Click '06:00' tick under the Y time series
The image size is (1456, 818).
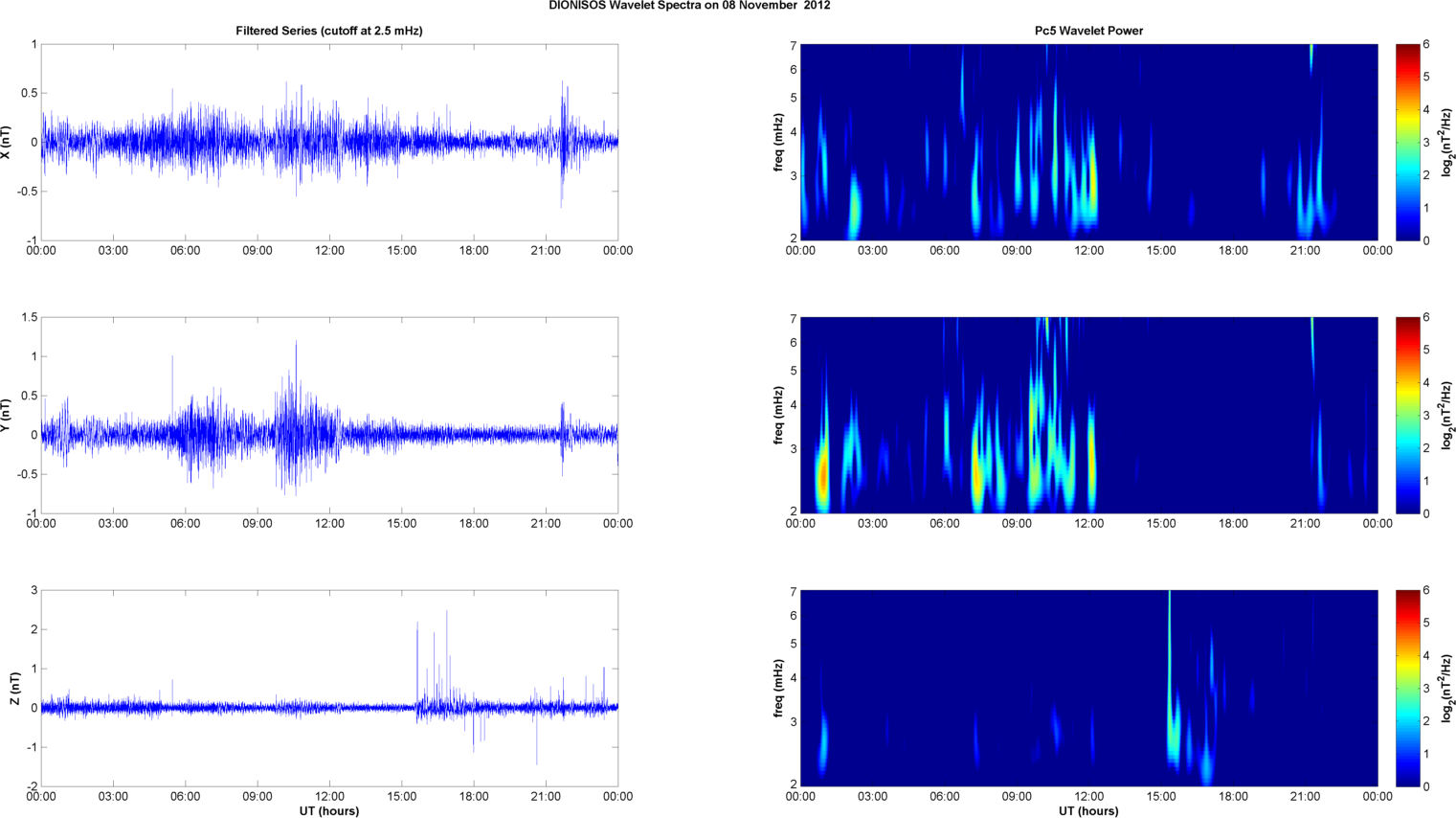pos(185,524)
